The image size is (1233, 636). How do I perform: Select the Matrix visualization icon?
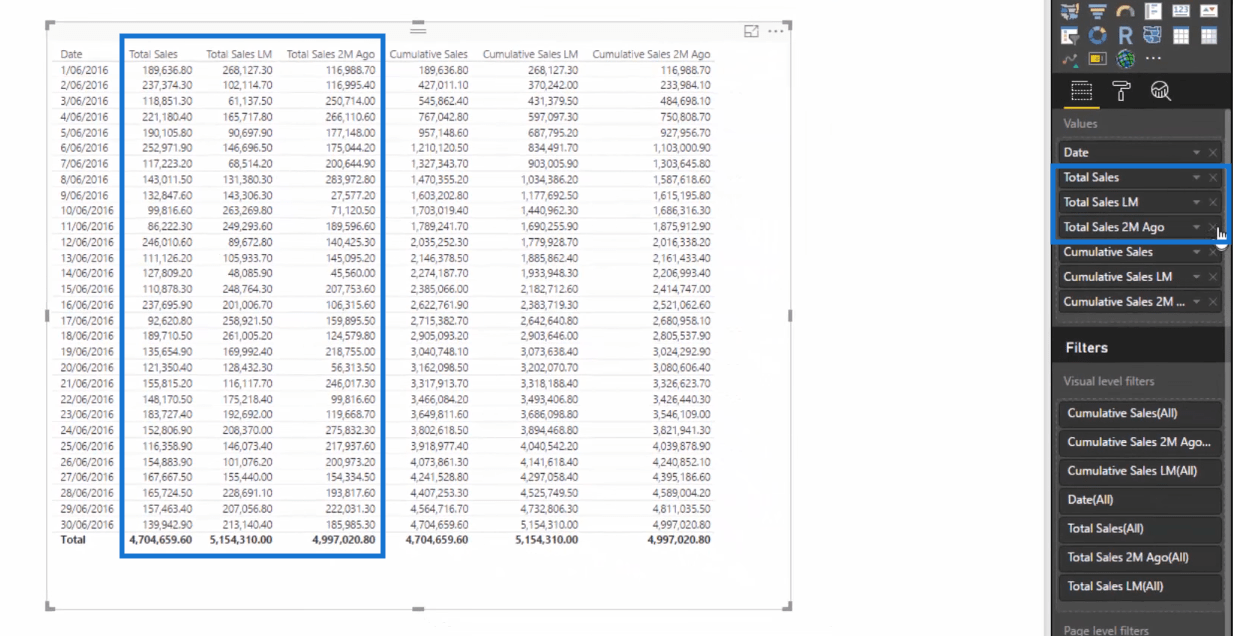(1209, 36)
